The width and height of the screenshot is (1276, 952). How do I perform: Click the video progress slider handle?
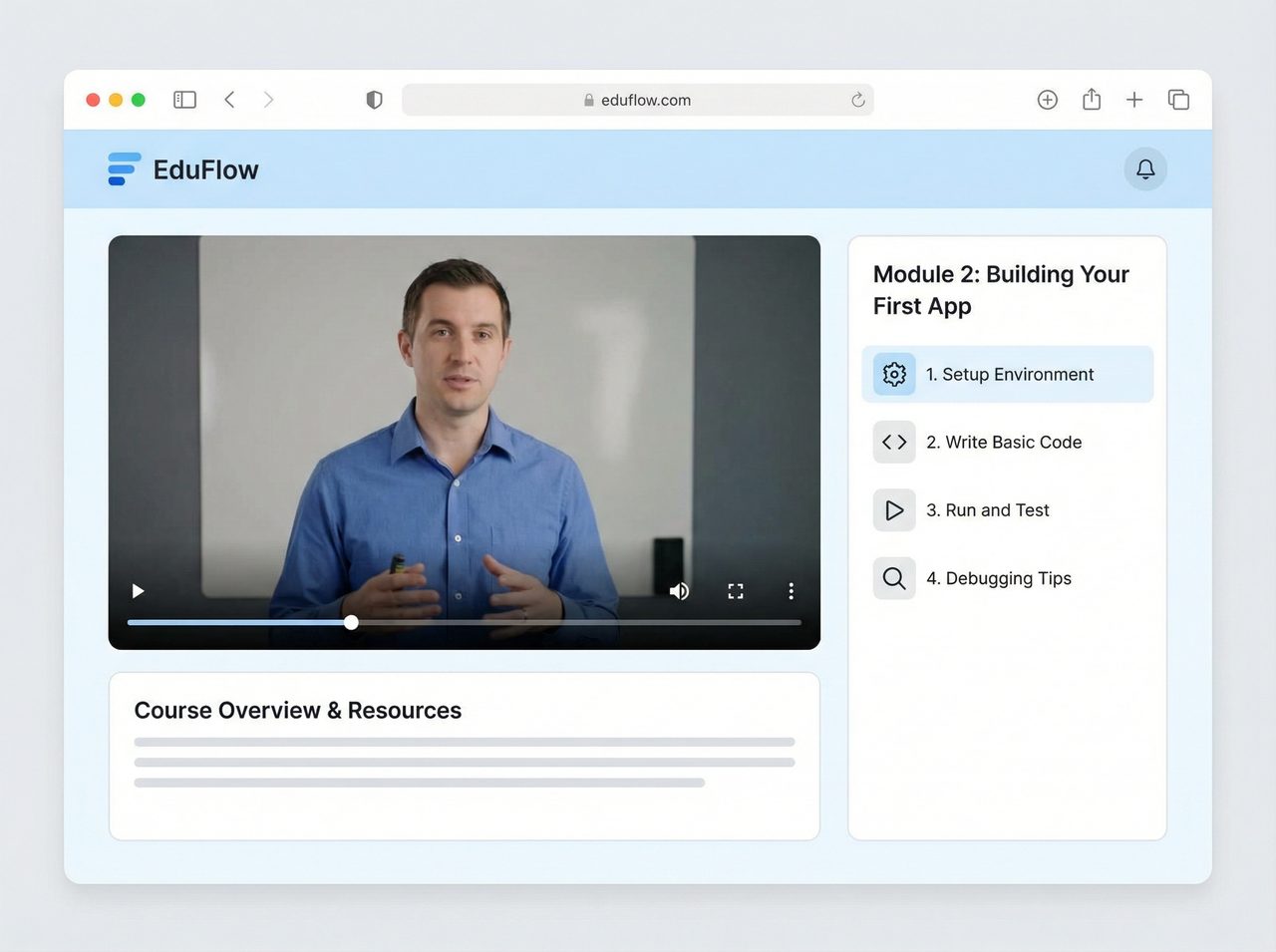pos(351,623)
